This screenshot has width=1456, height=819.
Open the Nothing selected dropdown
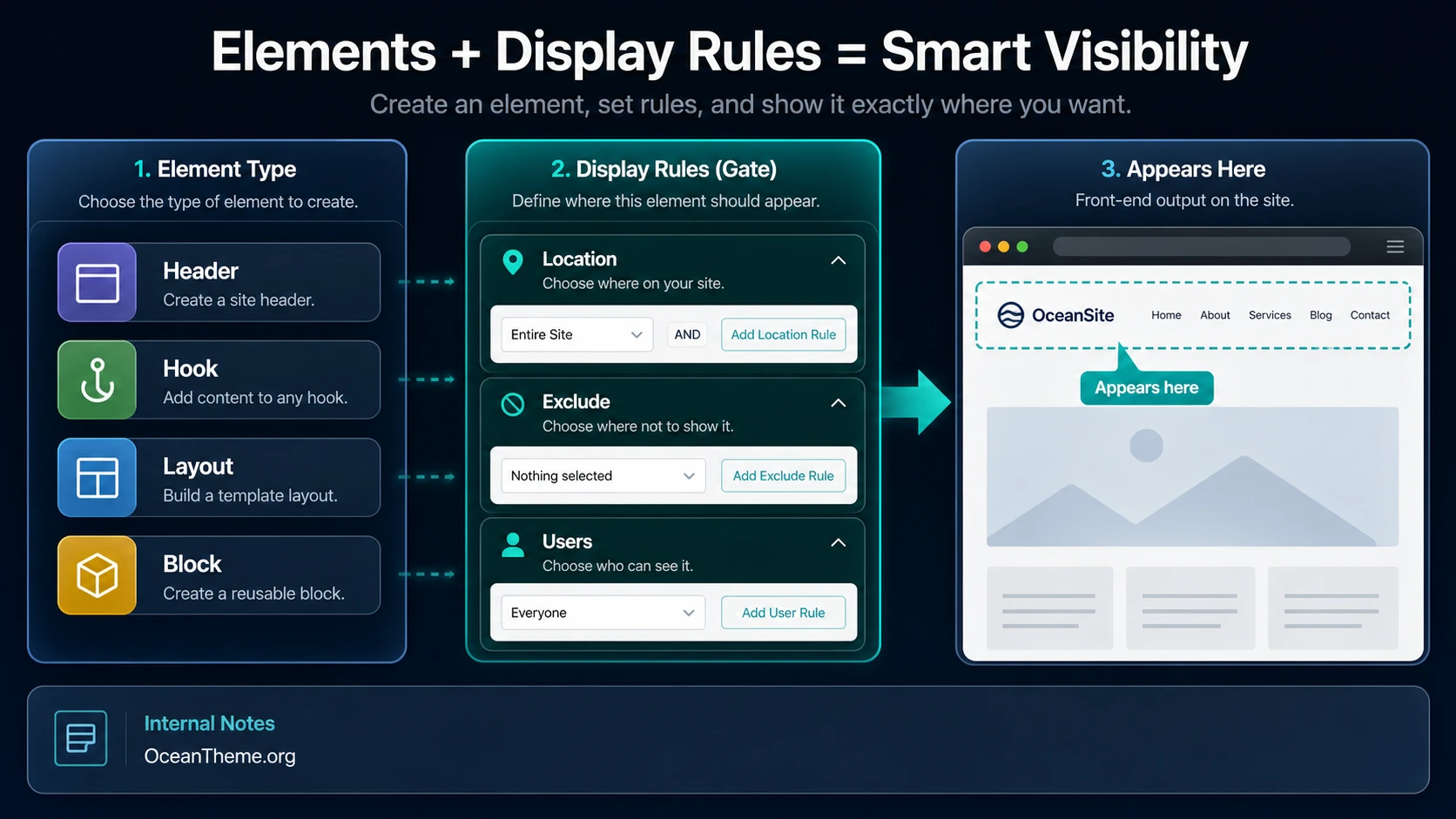603,476
